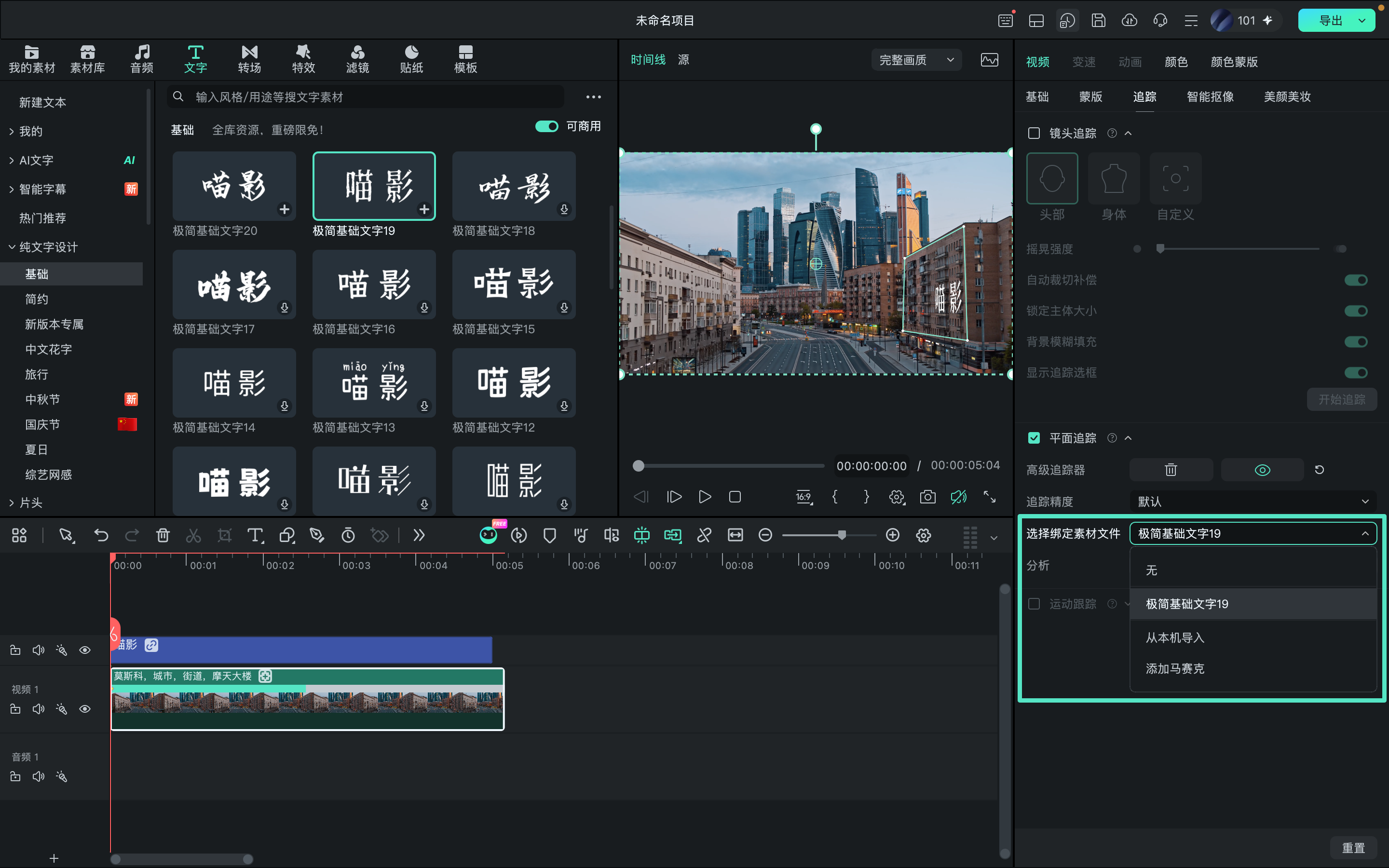Screen dimensions: 1389x868
Task: Open the 颜色 tab in properties
Action: click(1175, 61)
